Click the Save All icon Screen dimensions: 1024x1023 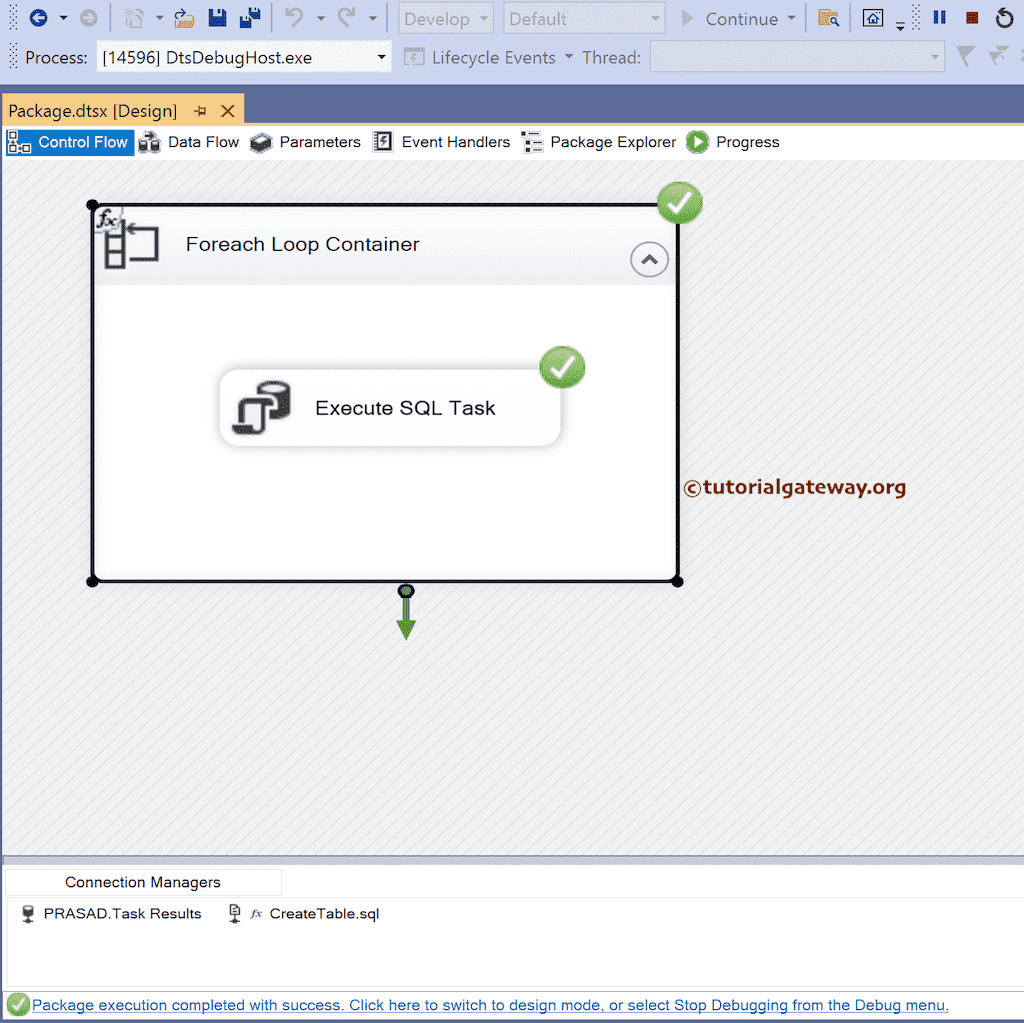[x=249, y=17]
